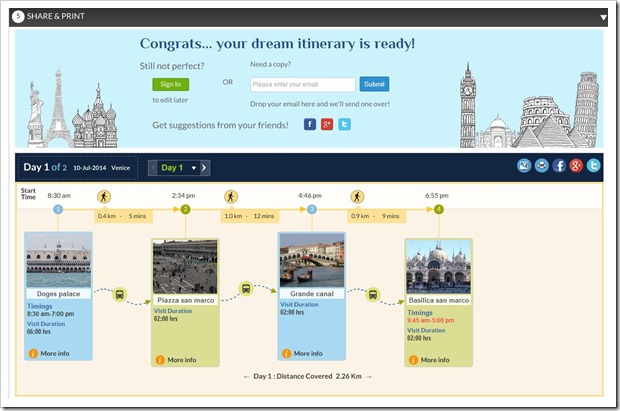Share itinerary via Google+ icon in day bar
Image resolution: width=620 pixels, height=411 pixels.
[x=576, y=166]
